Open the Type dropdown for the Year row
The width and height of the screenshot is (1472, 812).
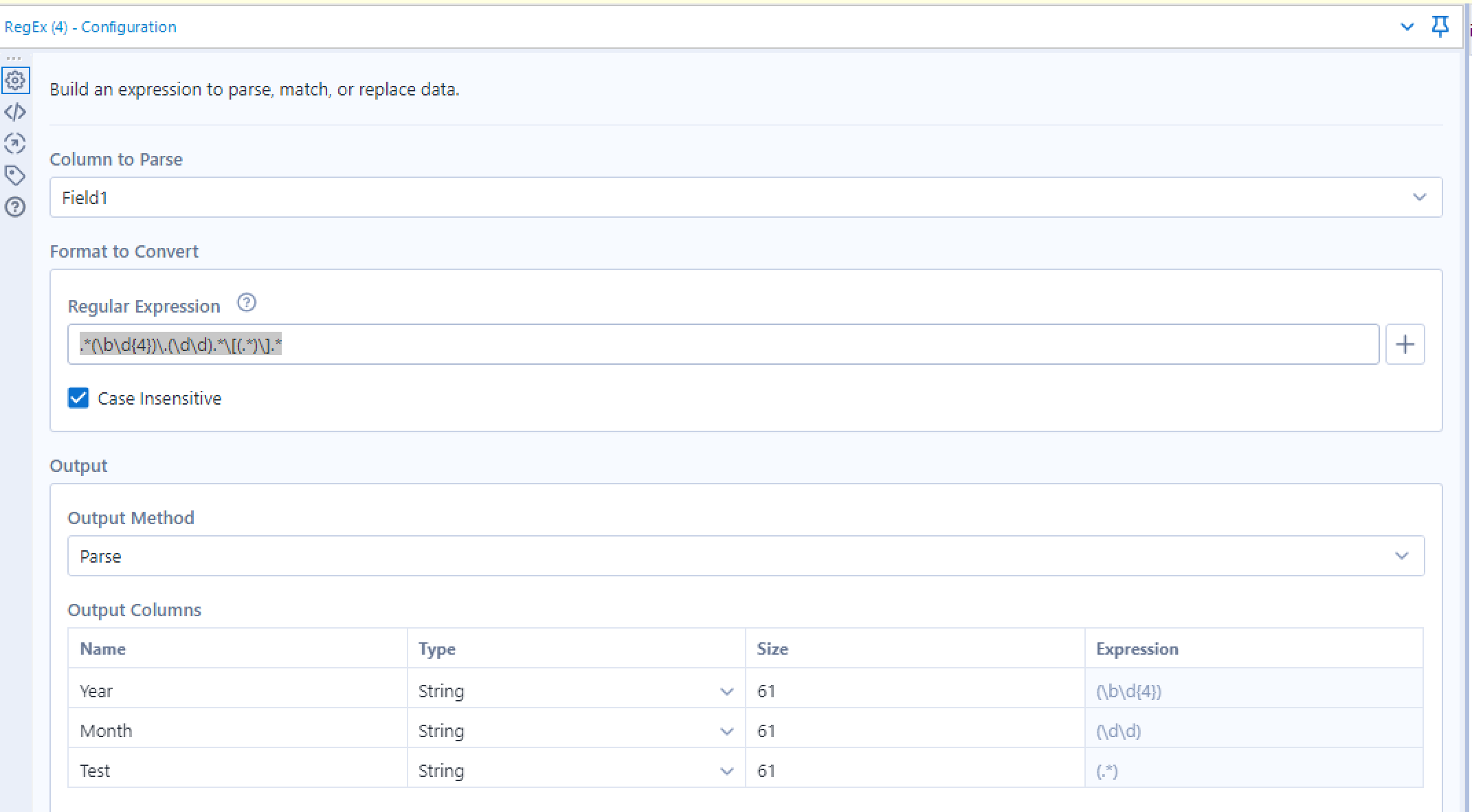pos(726,692)
